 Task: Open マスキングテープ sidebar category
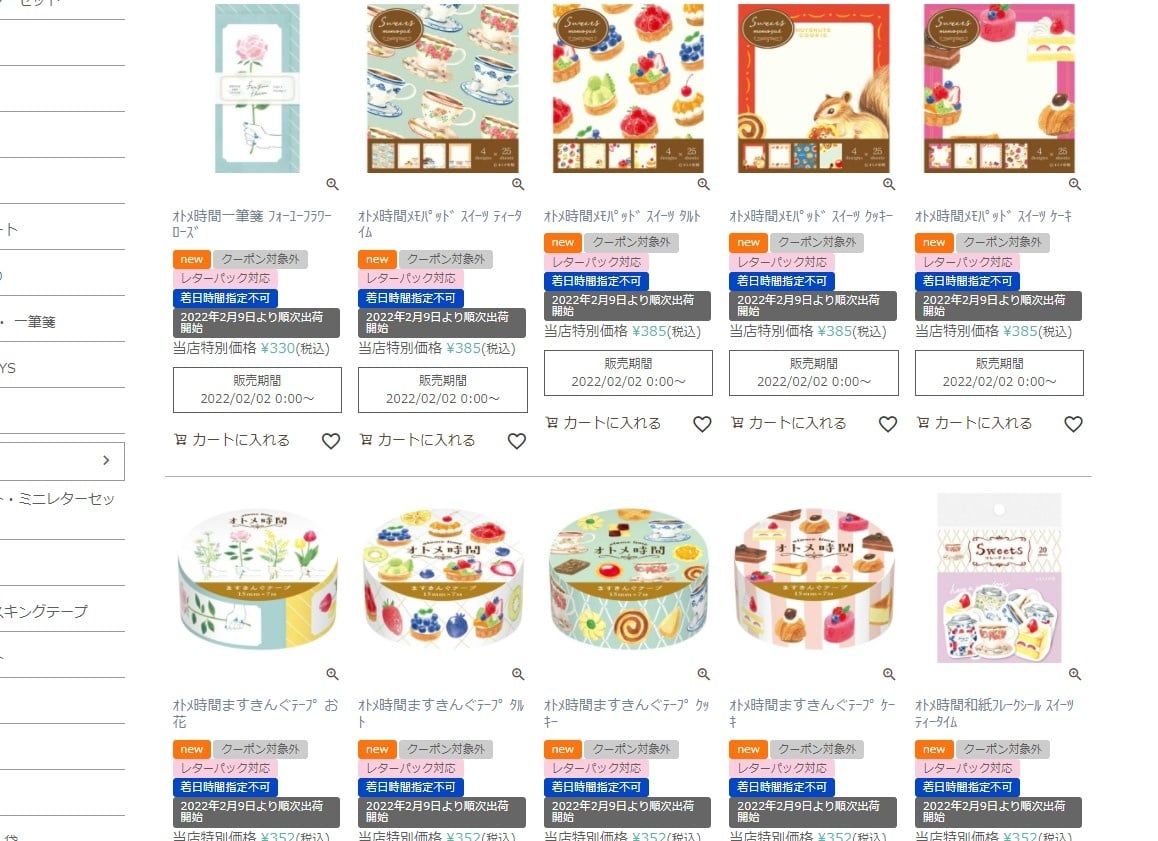(44, 611)
